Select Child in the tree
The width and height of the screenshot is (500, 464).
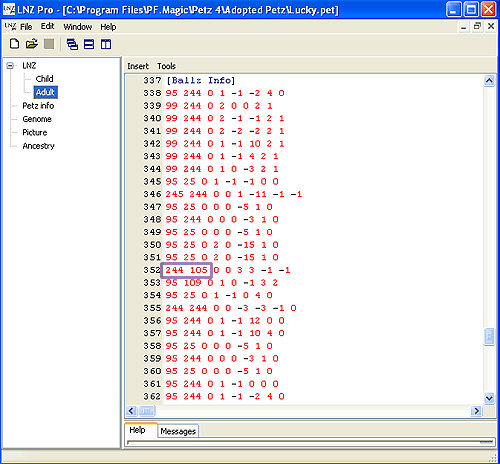click(44, 79)
